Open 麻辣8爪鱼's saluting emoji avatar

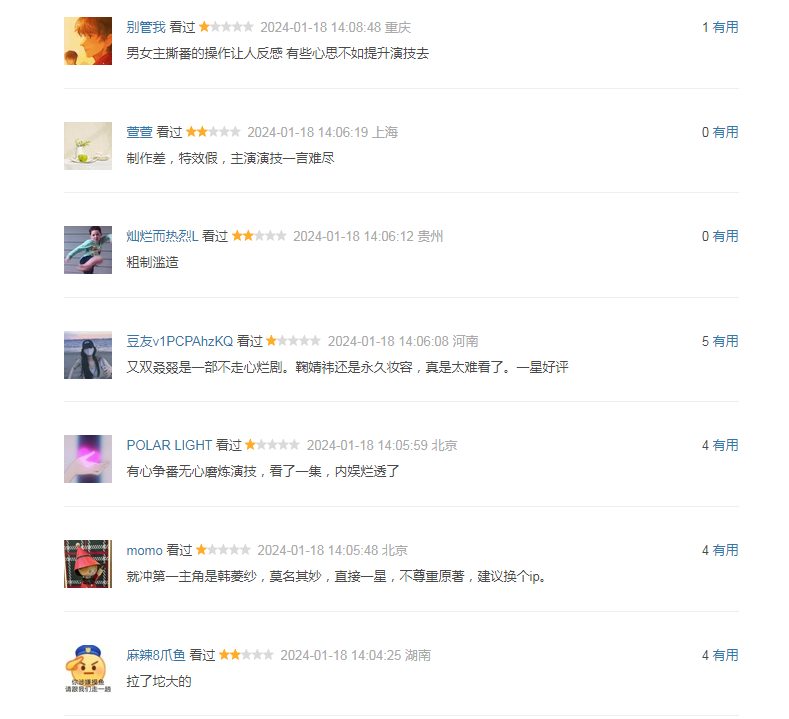click(88, 669)
